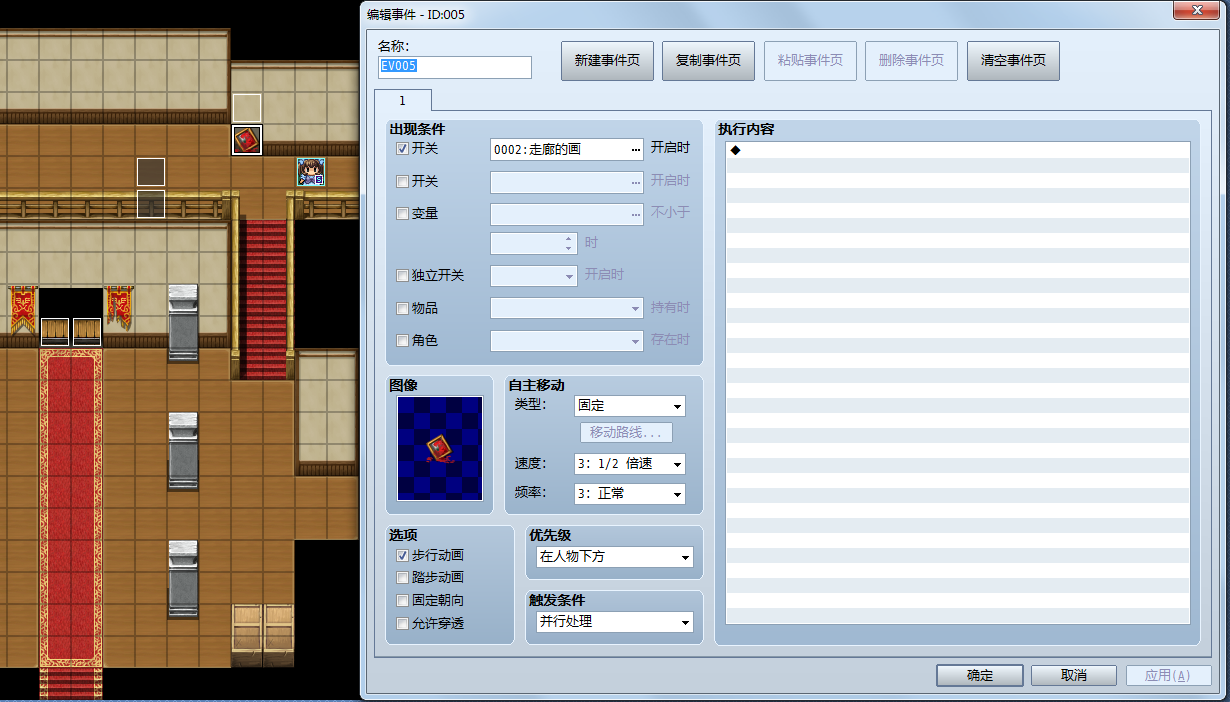1230x702 pixels.
Task: Click the 清空事件页 button
Action: click(x=1013, y=60)
